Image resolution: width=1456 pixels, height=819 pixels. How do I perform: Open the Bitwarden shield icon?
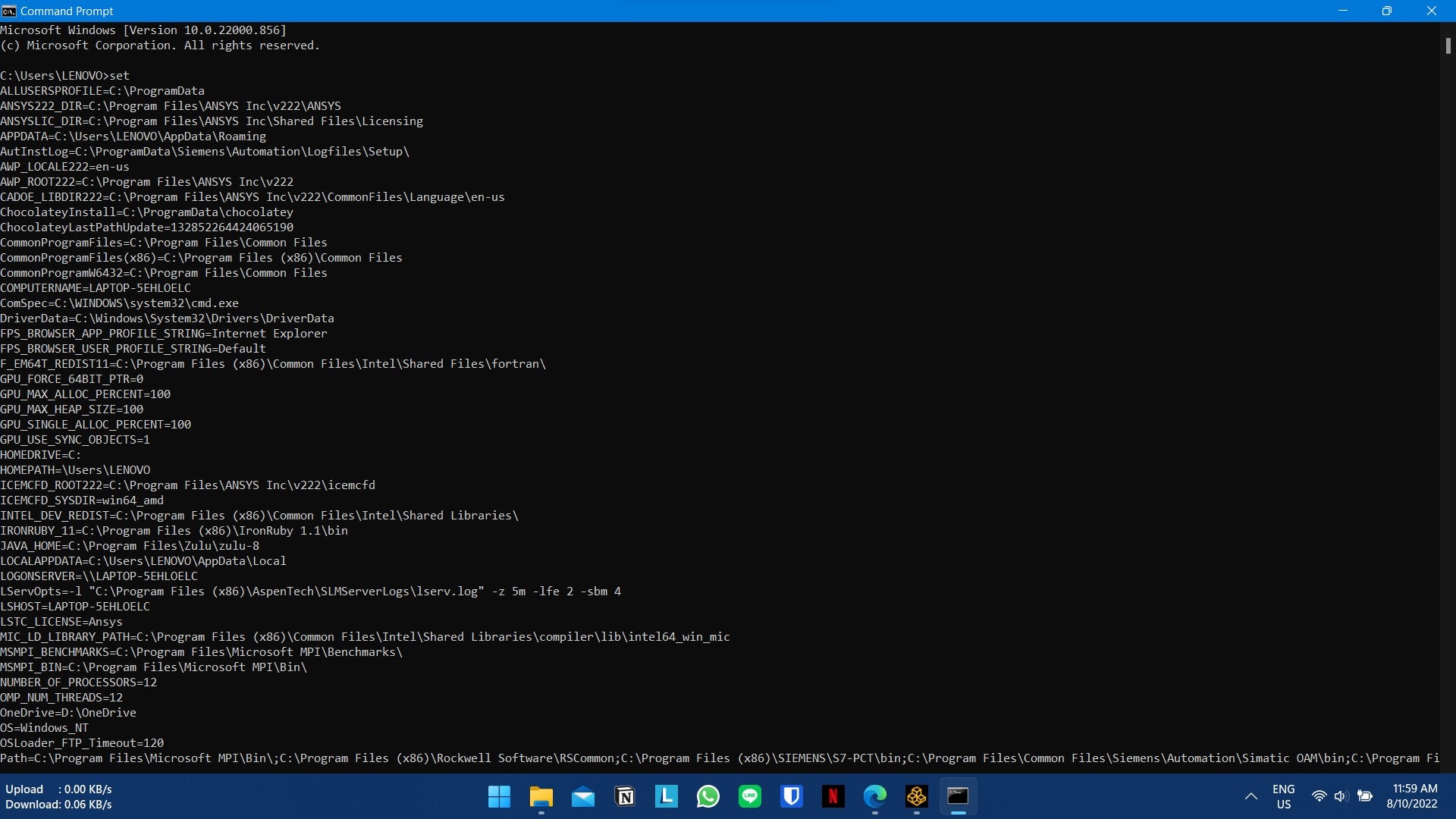pos(792,796)
